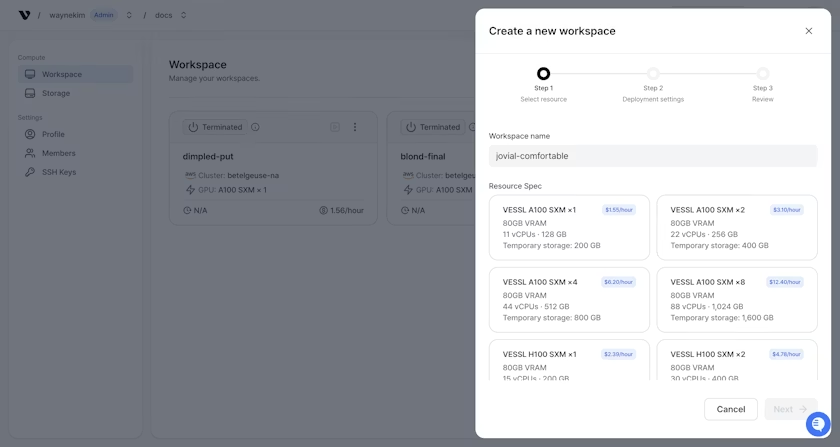Screen dimensions: 840x447
Task: Click the Temporary storage: 1,600 GB text
Action: [x=722, y=318]
